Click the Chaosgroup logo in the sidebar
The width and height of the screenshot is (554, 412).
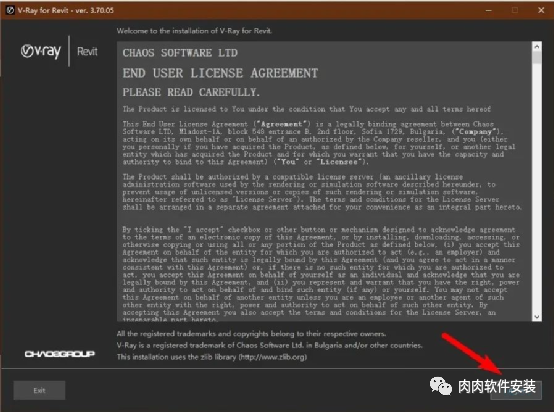click(x=59, y=354)
